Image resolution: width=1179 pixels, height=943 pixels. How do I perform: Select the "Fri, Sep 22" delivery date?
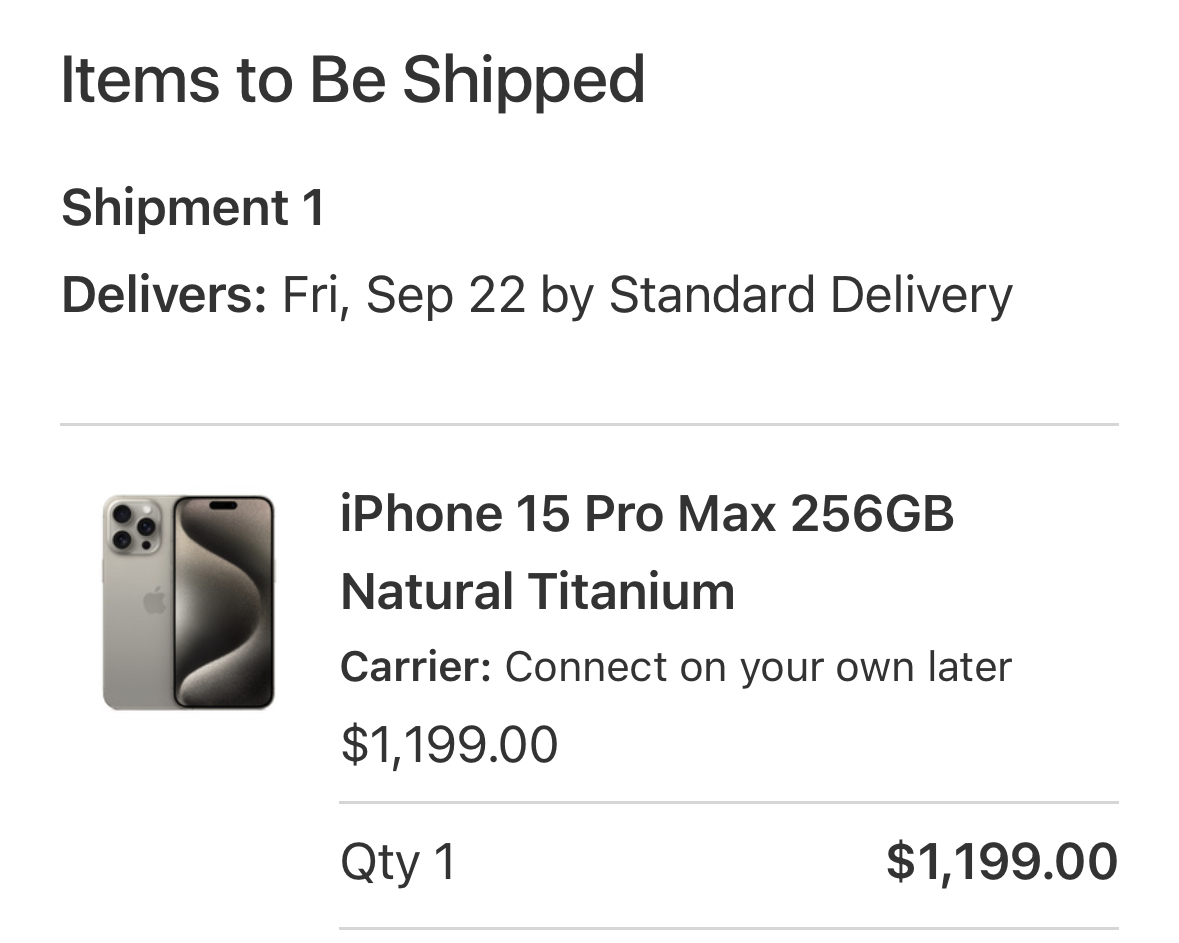click(x=403, y=295)
